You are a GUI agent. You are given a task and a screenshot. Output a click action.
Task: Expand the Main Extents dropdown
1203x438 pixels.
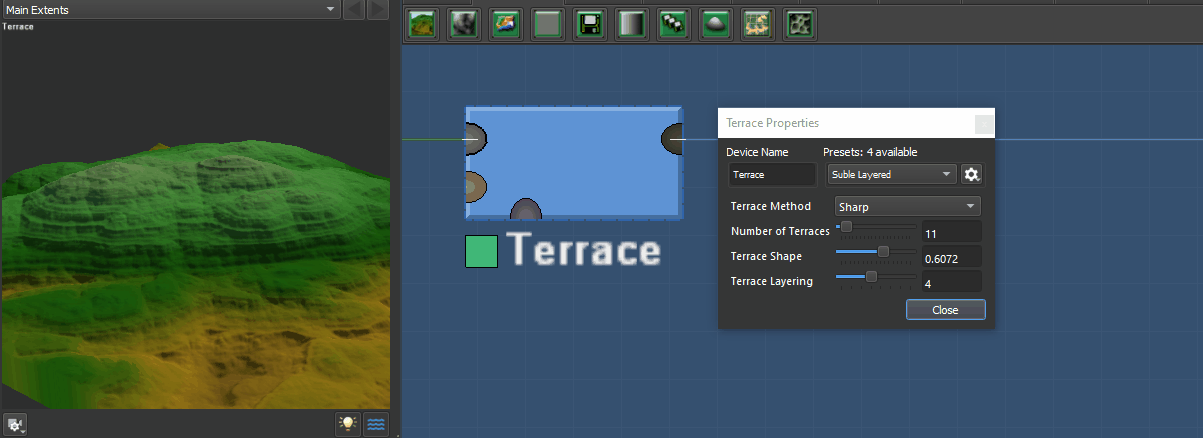coord(169,10)
